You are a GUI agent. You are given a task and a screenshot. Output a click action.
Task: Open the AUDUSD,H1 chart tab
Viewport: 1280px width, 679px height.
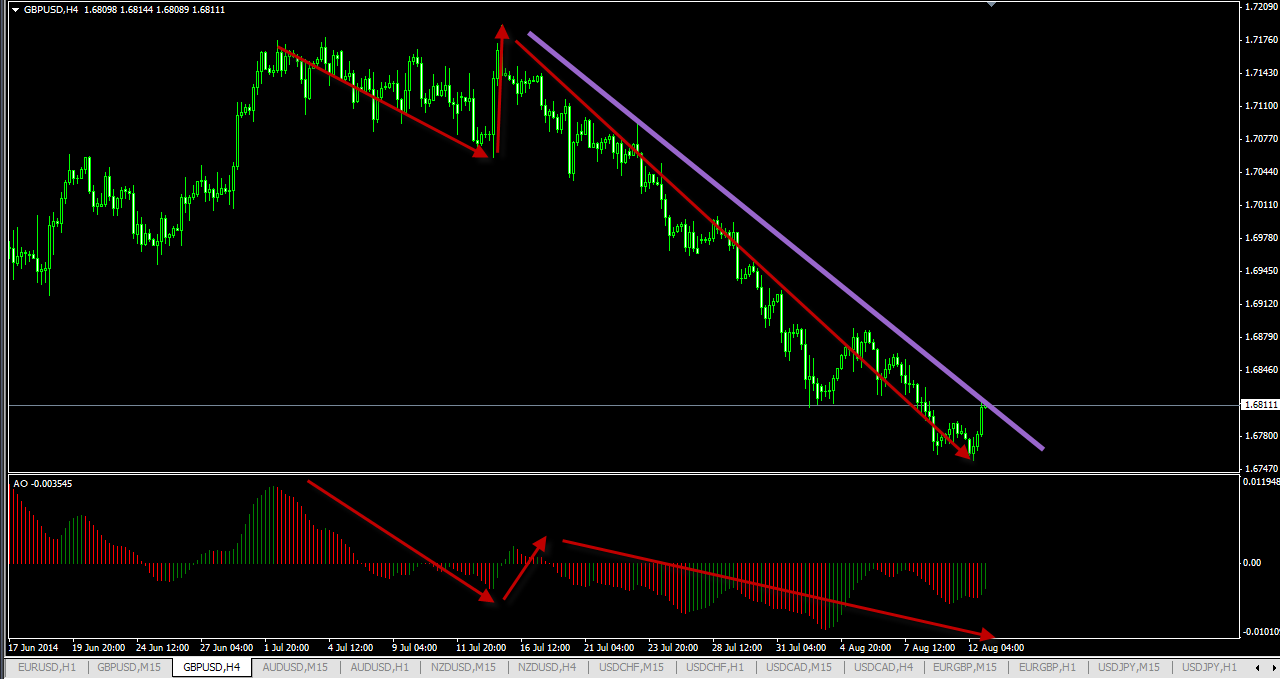[x=379, y=667]
